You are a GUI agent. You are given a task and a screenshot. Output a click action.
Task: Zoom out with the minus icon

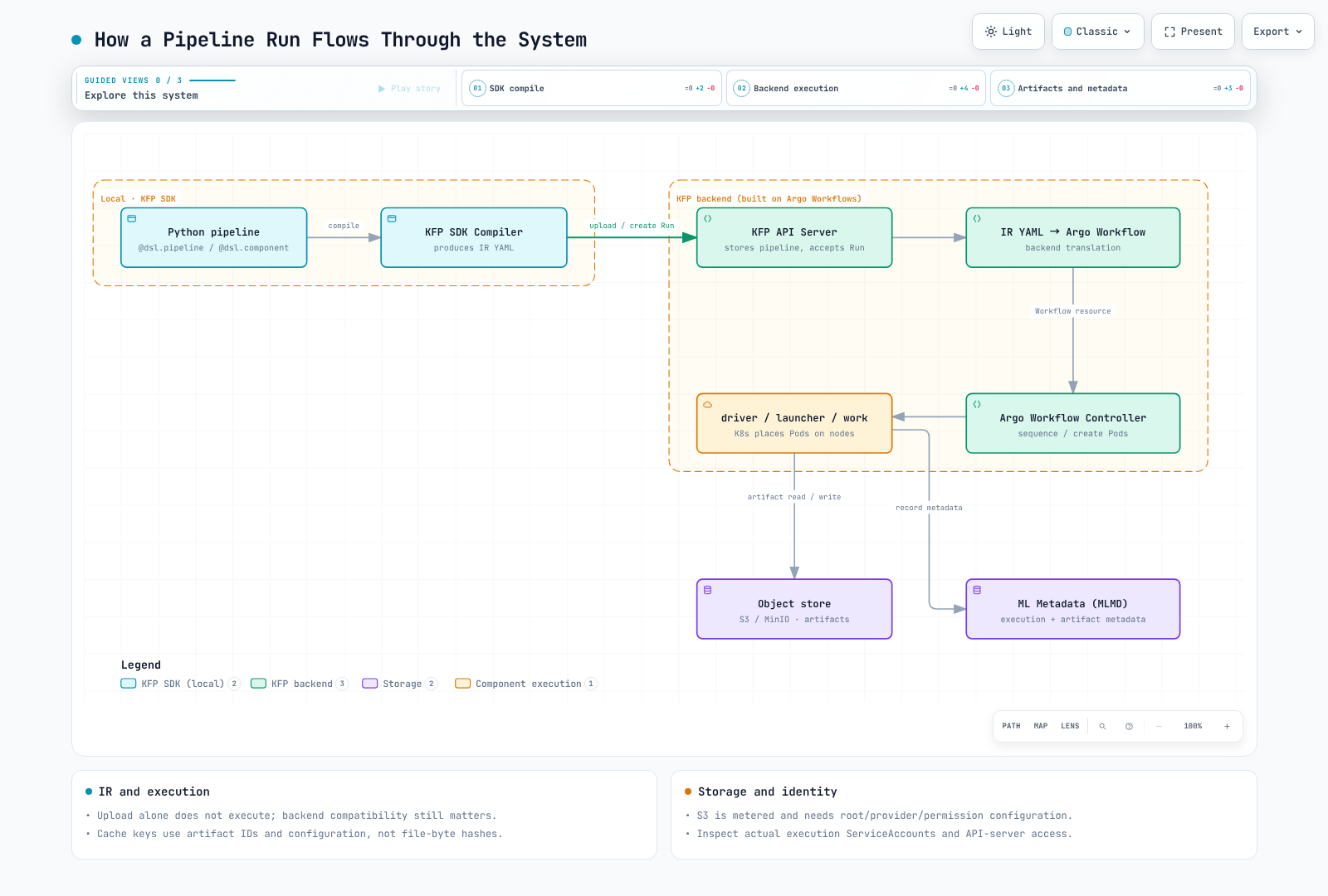tap(1159, 726)
